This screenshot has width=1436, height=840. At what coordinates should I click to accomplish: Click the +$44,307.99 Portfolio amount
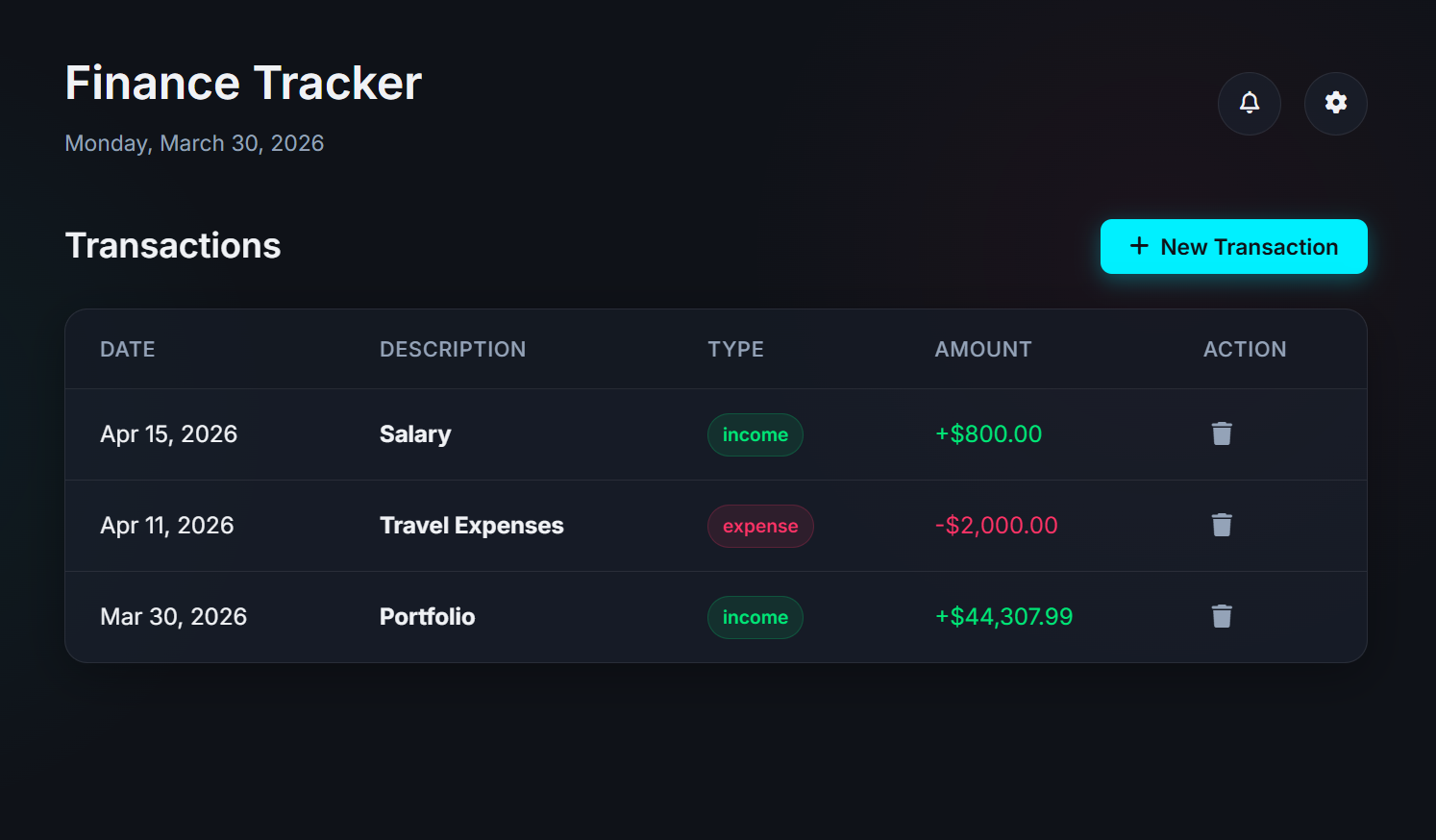point(1003,616)
